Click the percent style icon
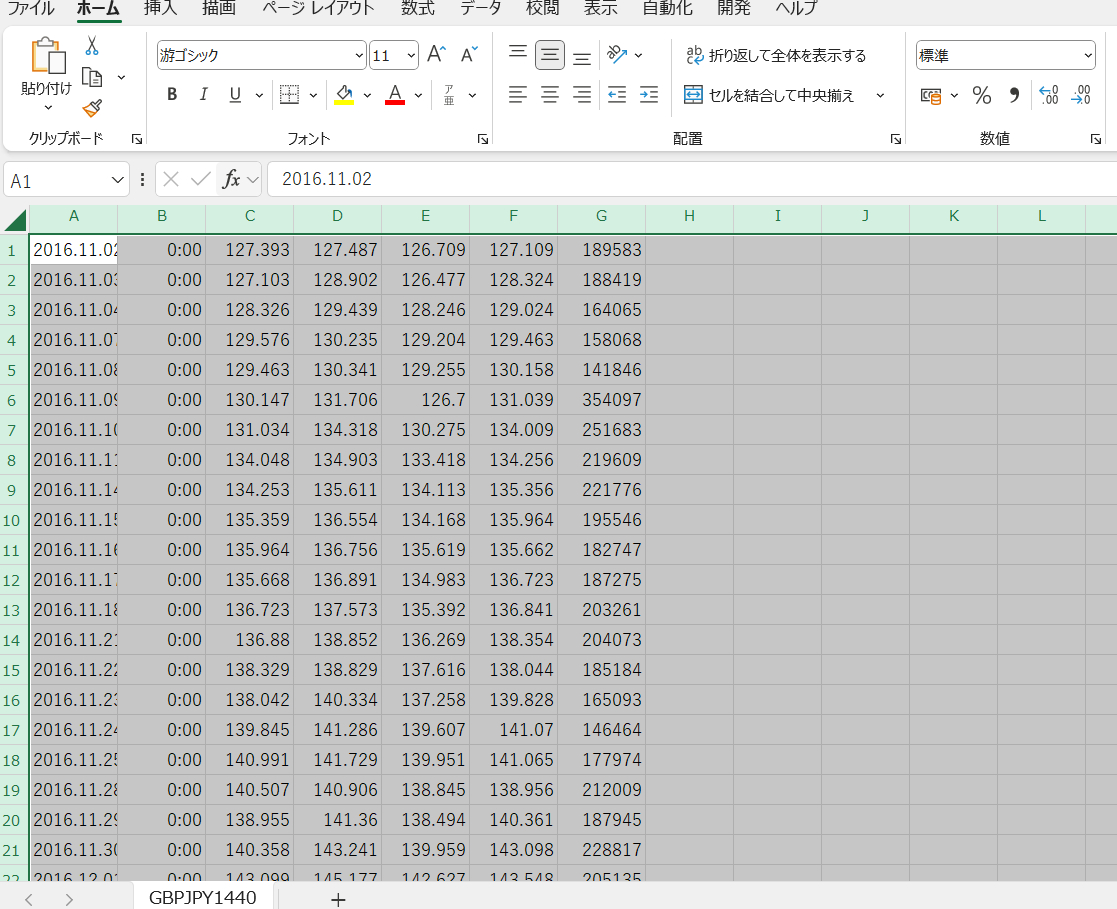Image resolution: width=1117 pixels, height=909 pixels. 981,95
